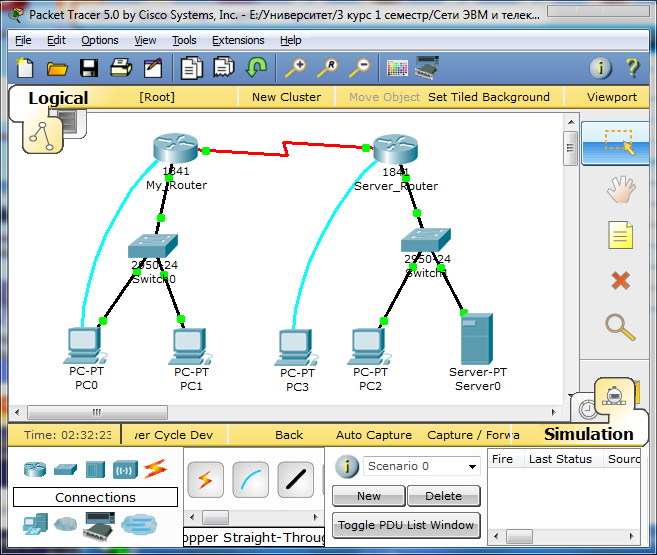Click Set Tiled Background button
This screenshot has width=657, height=555.
pos(489,97)
